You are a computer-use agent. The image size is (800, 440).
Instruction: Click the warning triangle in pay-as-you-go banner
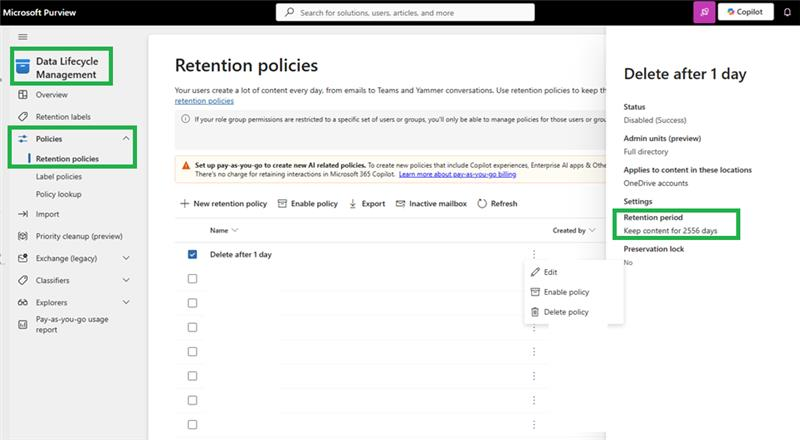(x=186, y=165)
